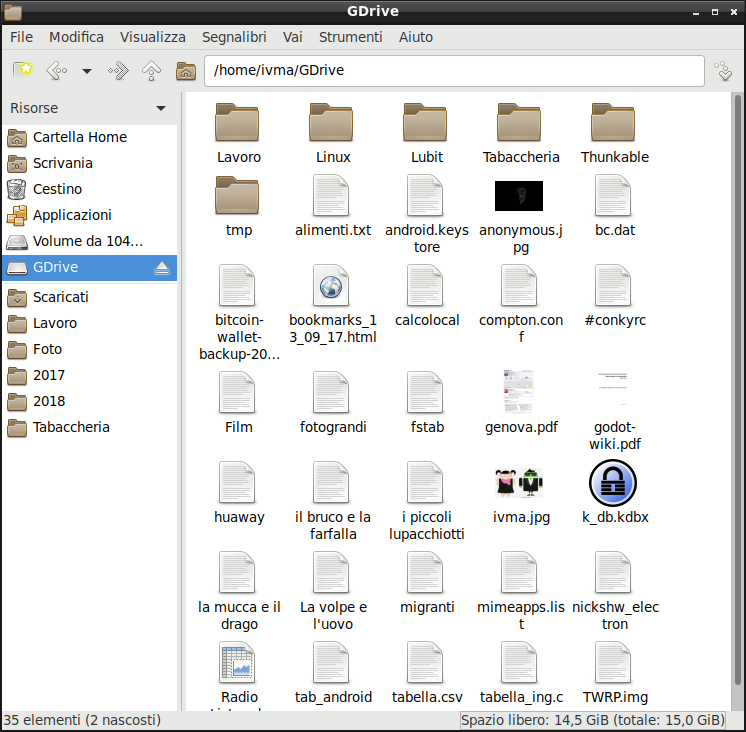This screenshot has width=746, height=732.
Task: Go to Scaricati bookmark in sidebar
Action: point(60,297)
